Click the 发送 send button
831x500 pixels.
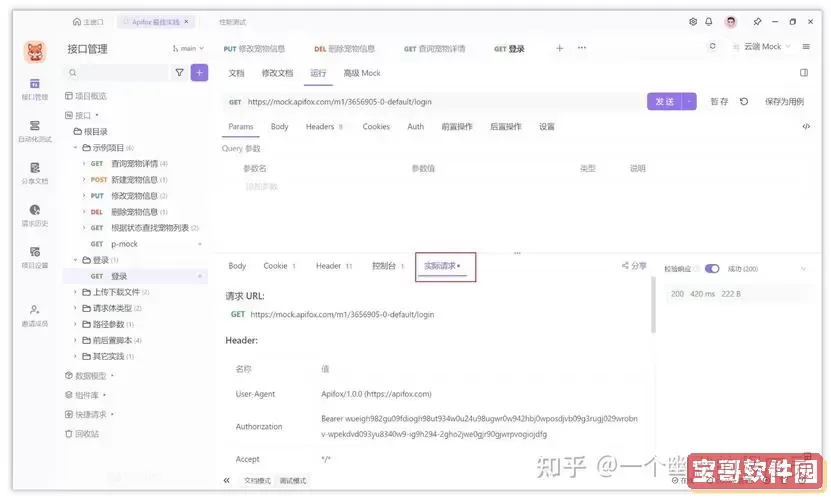point(665,101)
